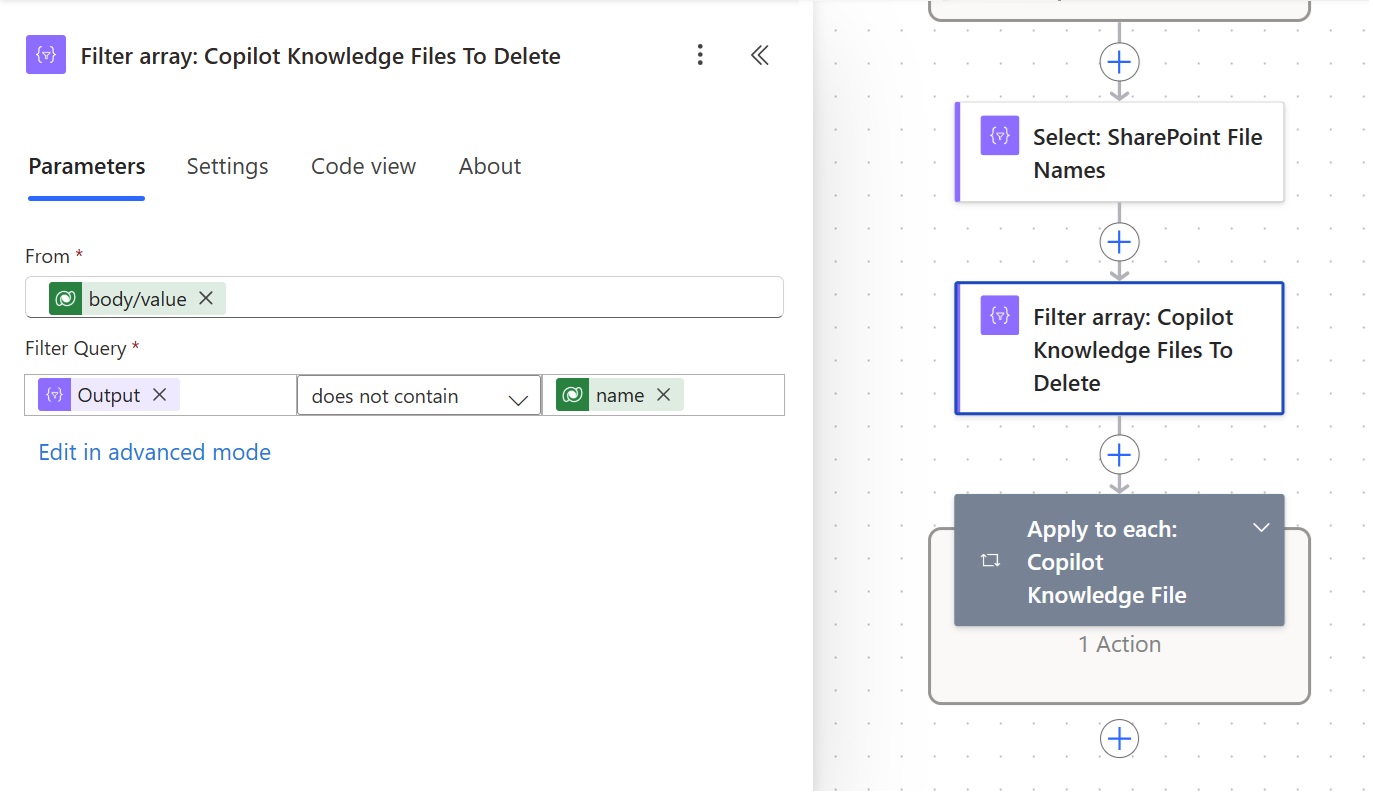Image resolution: width=1373 pixels, height=793 pixels.
Task: Click the Apply to each loop icon
Action: (989, 561)
